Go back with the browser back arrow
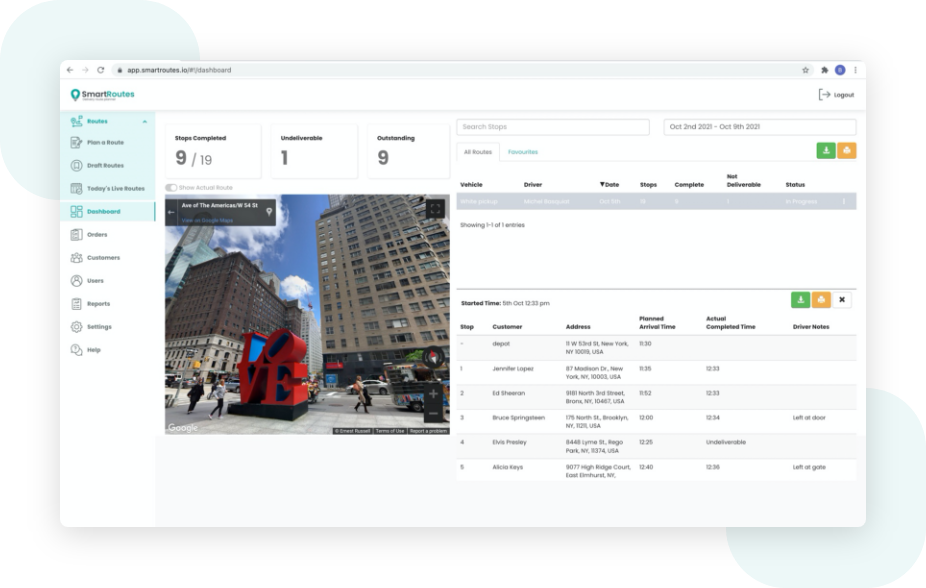 (x=70, y=70)
